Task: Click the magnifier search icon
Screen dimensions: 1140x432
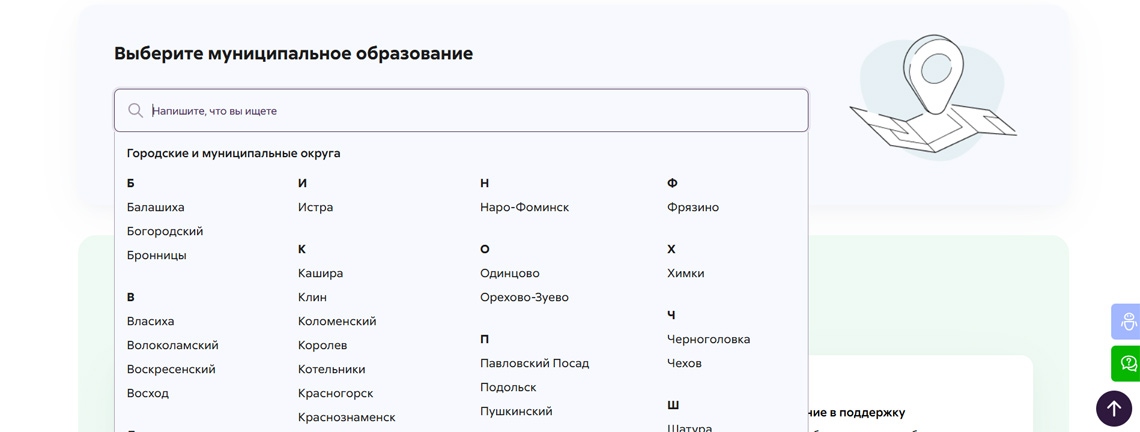Action: pos(135,111)
